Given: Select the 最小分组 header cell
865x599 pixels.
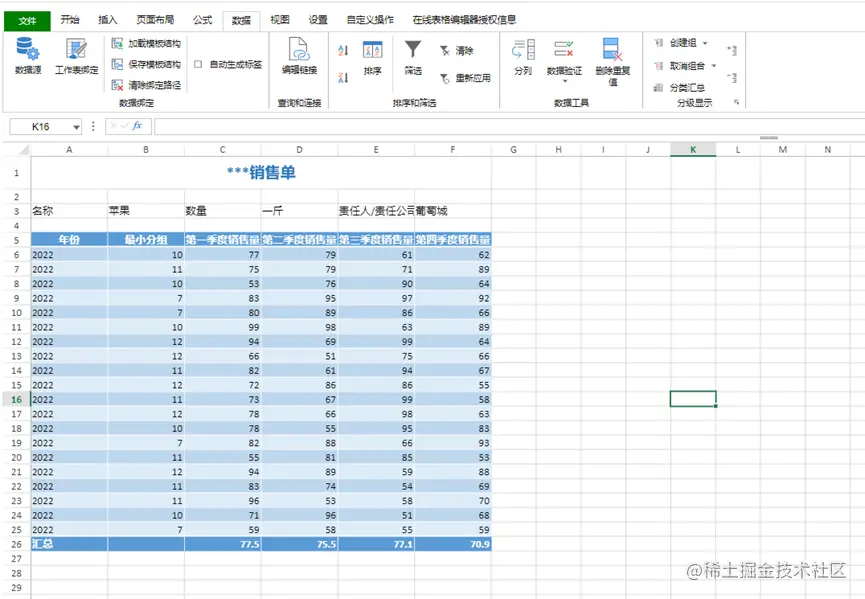Looking at the screenshot, I should [146, 239].
